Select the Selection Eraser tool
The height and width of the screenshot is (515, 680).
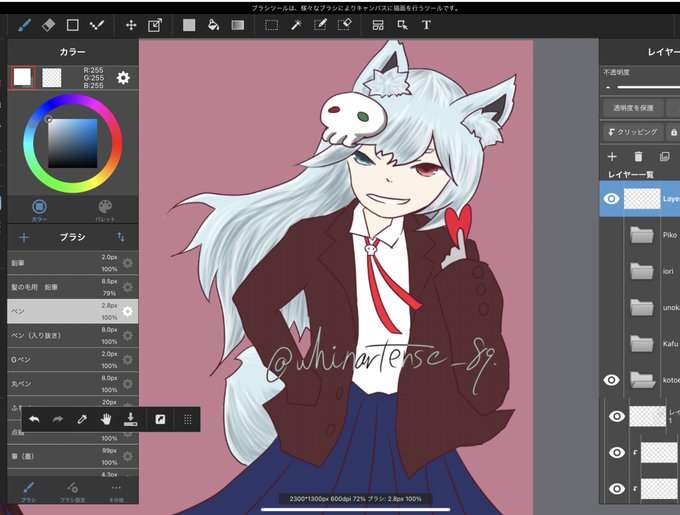(x=344, y=25)
